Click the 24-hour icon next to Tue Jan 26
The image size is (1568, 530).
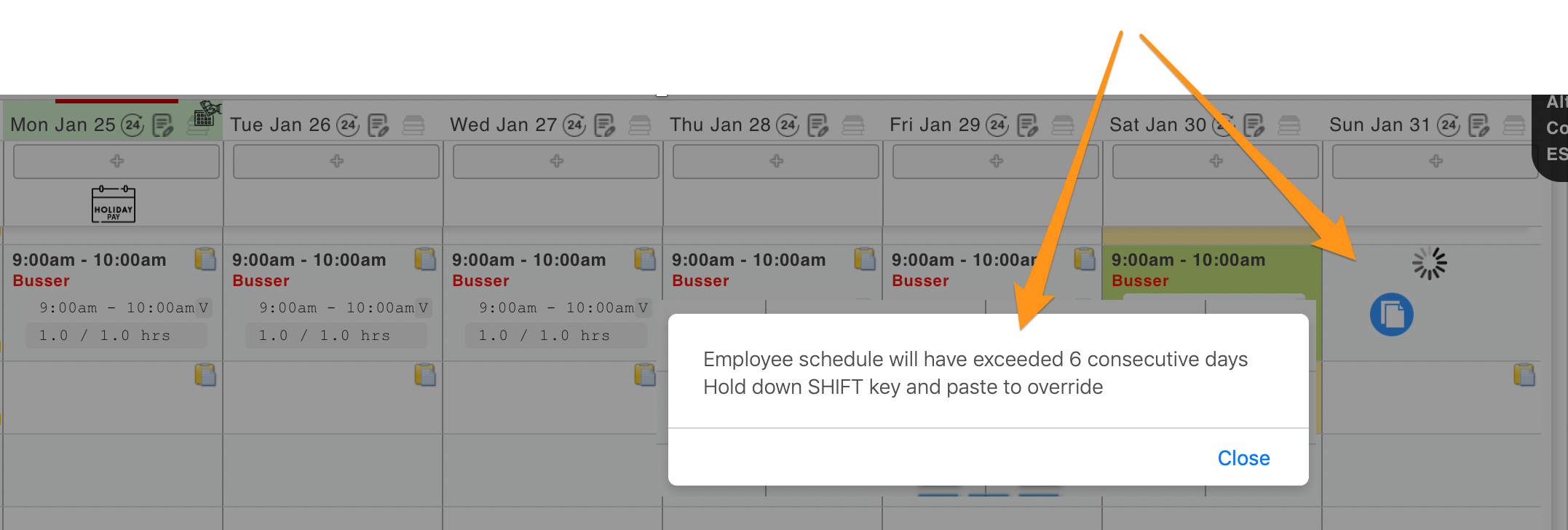(348, 125)
